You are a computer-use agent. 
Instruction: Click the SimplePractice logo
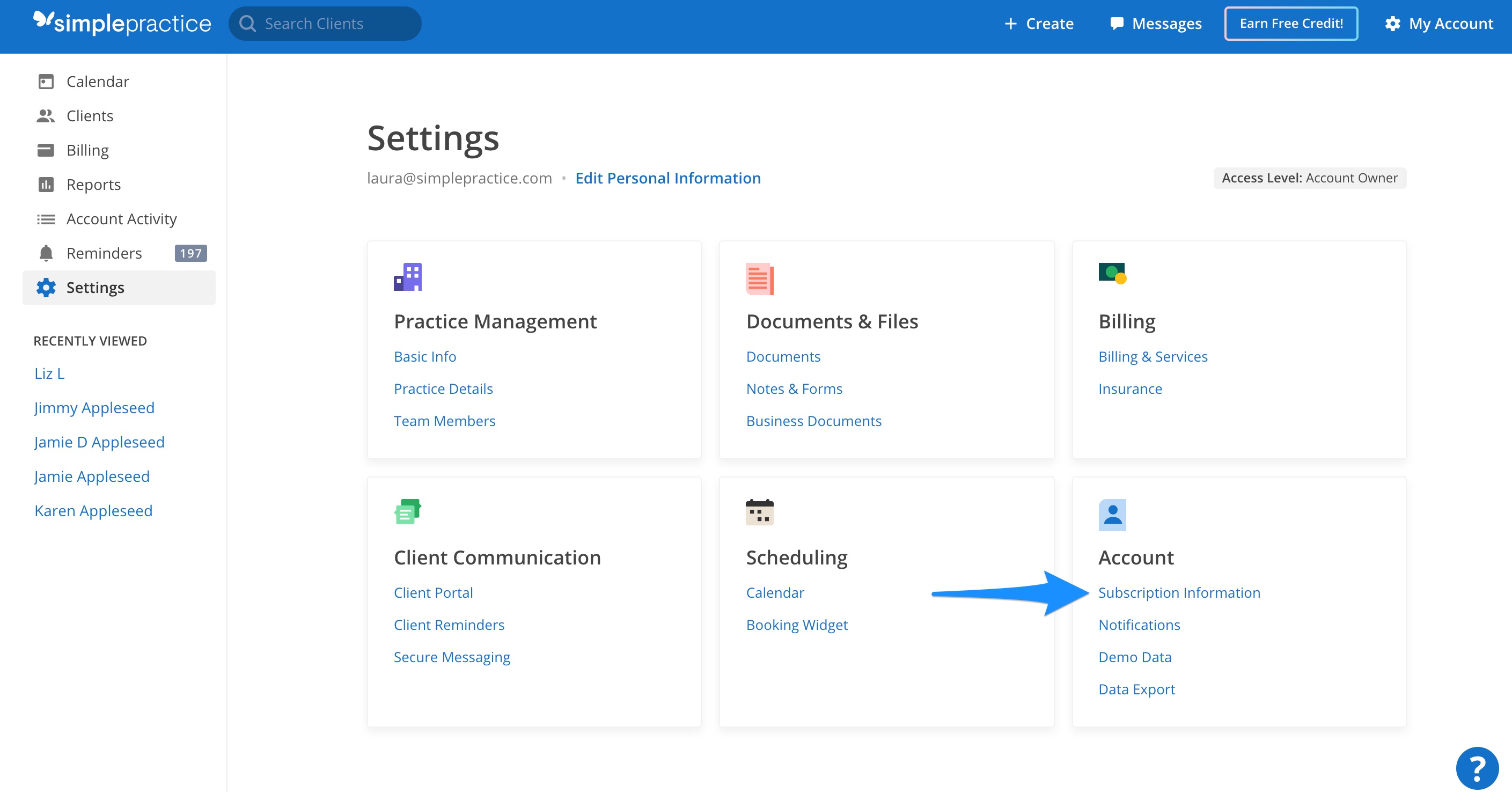point(121,23)
